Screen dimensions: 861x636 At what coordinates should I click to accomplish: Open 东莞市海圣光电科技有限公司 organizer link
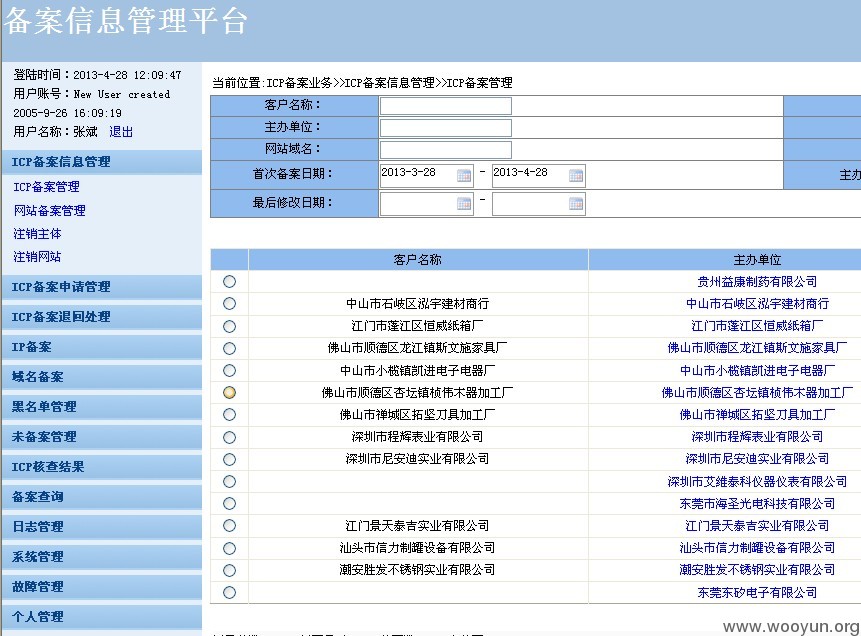pyautogui.click(x=757, y=504)
